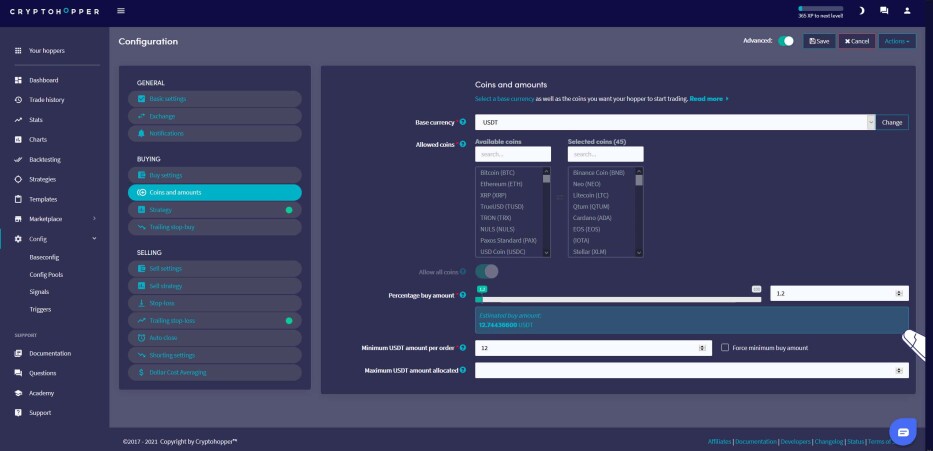933x451 pixels.
Task: Collapse the Config submenu chevron
Action: pyautogui.click(x=94, y=239)
